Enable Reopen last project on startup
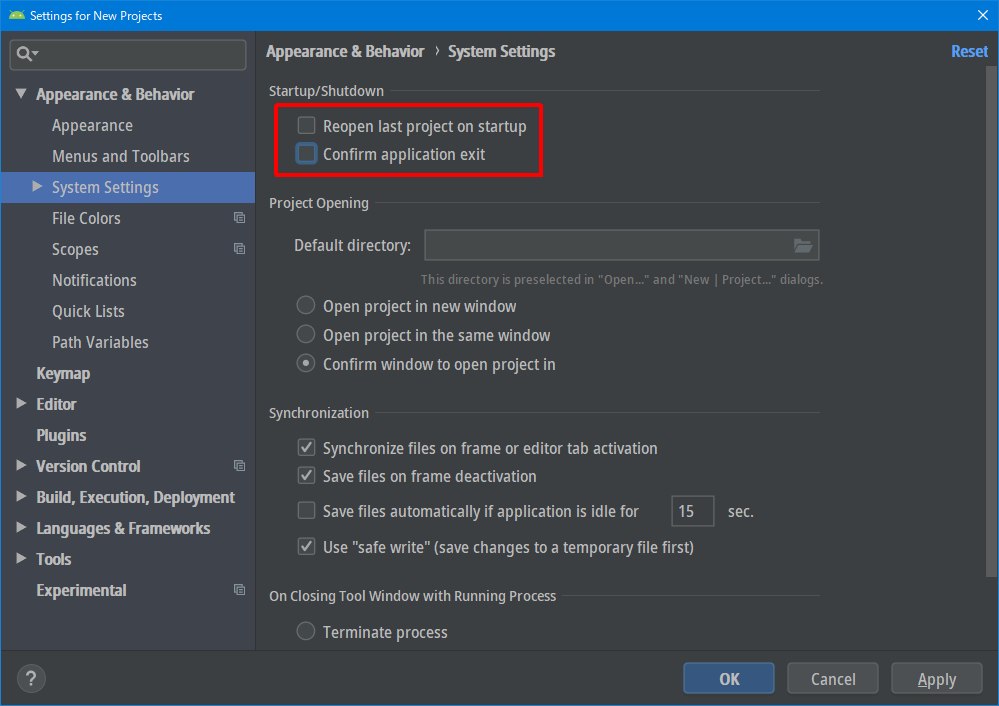Screen dimensions: 999x706 click(x=306, y=125)
